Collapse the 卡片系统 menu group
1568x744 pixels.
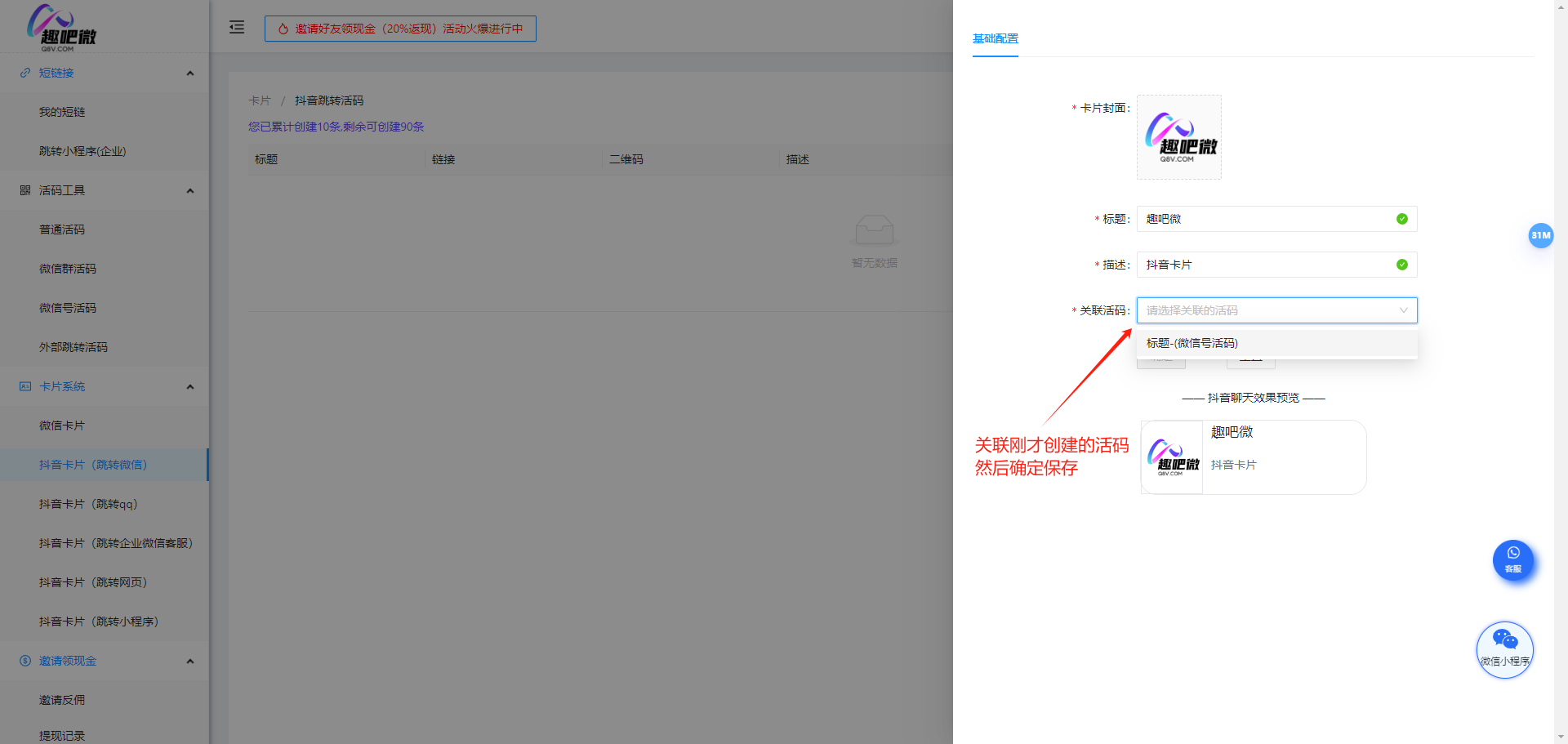click(x=190, y=386)
